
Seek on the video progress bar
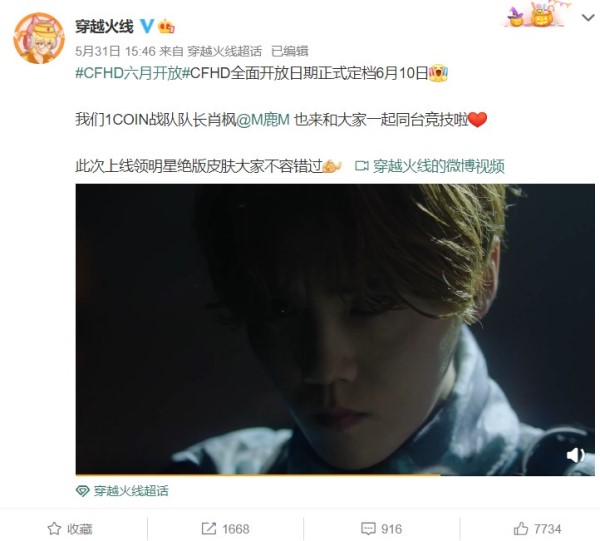(335, 475)
